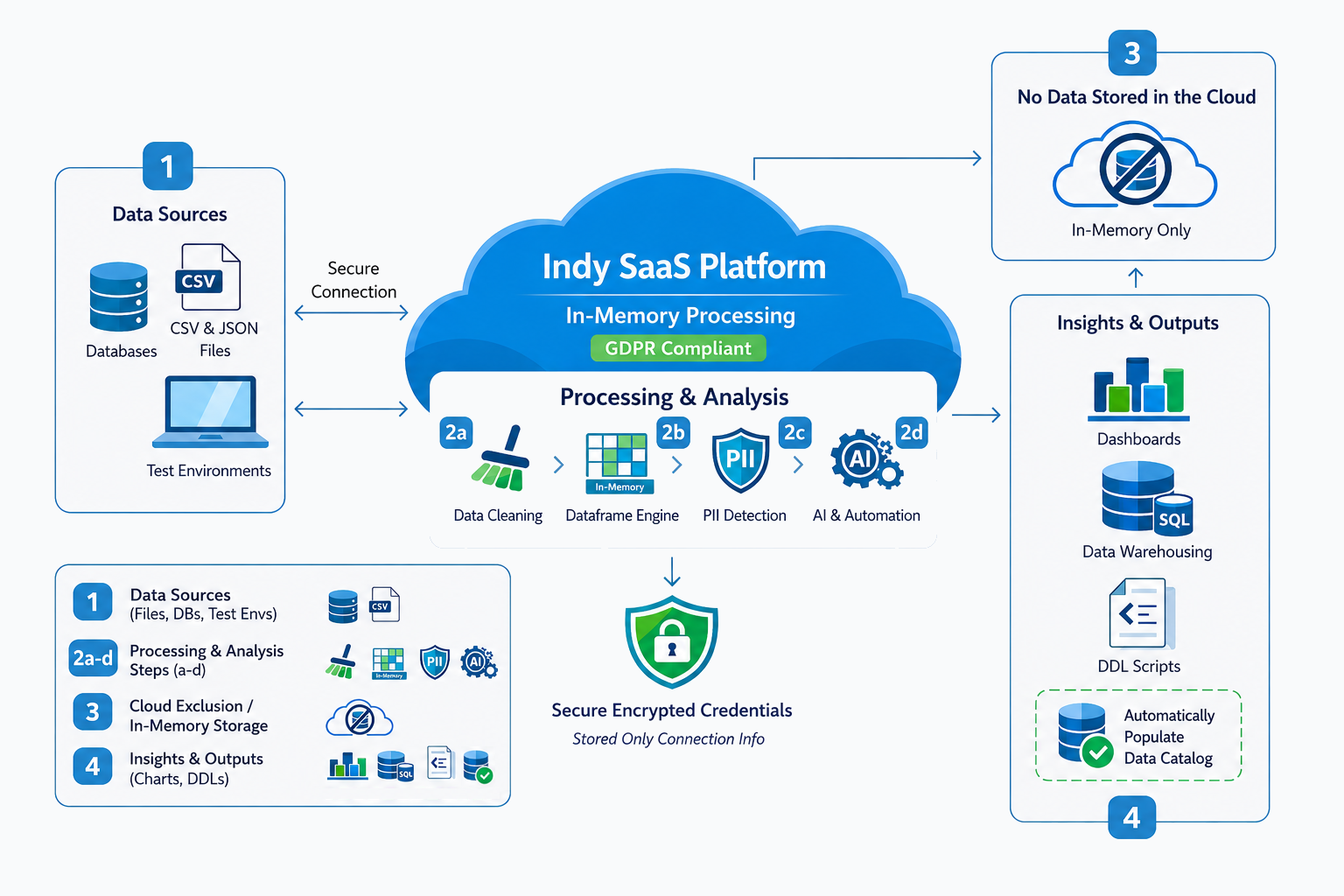Image resolution: width=1344 pixels, height=896 pixels.
Task: Click the CSV & JSON Files label
Action: tap(214, 339)
